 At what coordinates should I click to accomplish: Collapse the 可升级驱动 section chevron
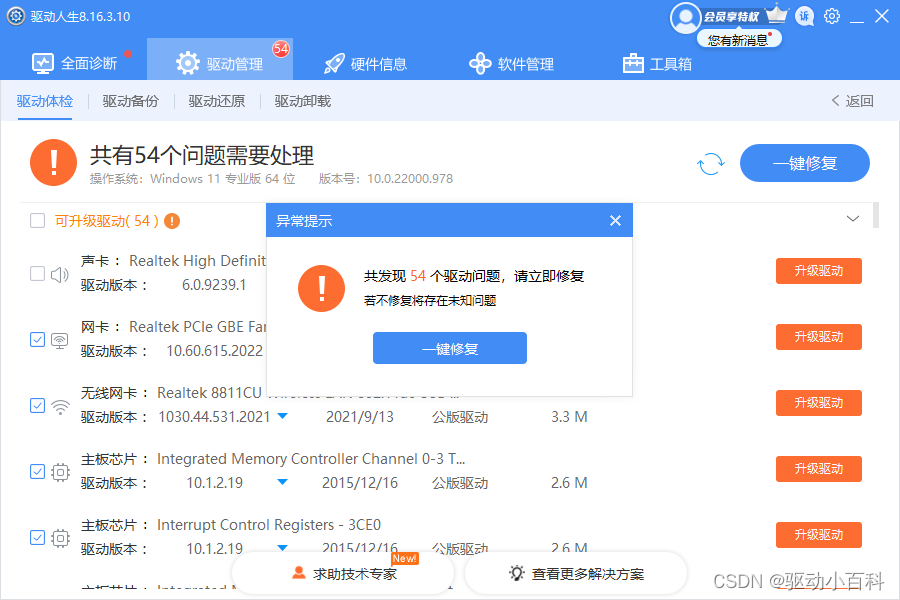point(853,219)
